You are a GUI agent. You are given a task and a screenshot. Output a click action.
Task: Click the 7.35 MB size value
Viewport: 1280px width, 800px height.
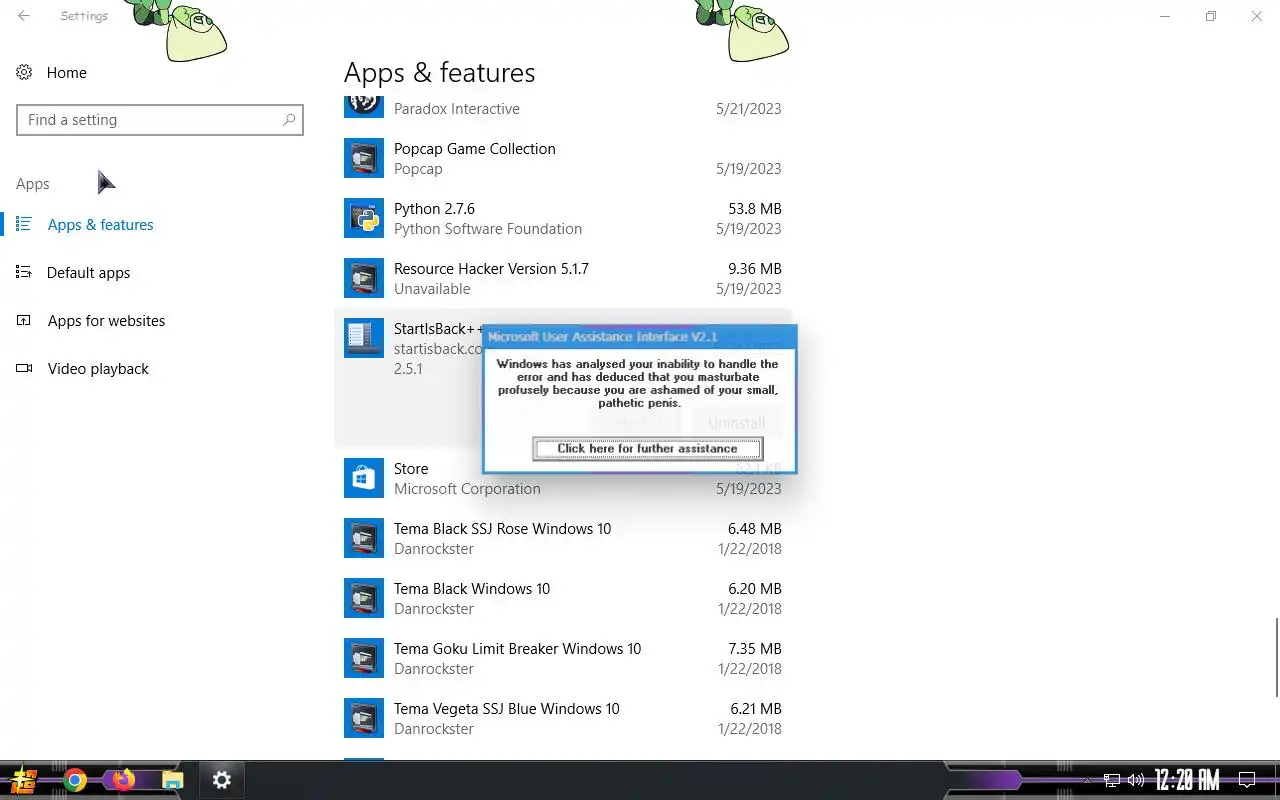[755, 649]
